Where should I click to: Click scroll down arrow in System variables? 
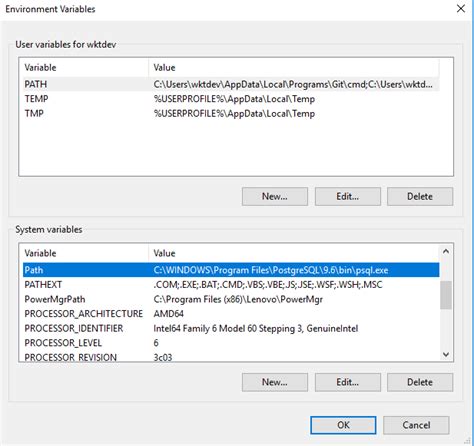pyautogui.click(x=446, y=354)
